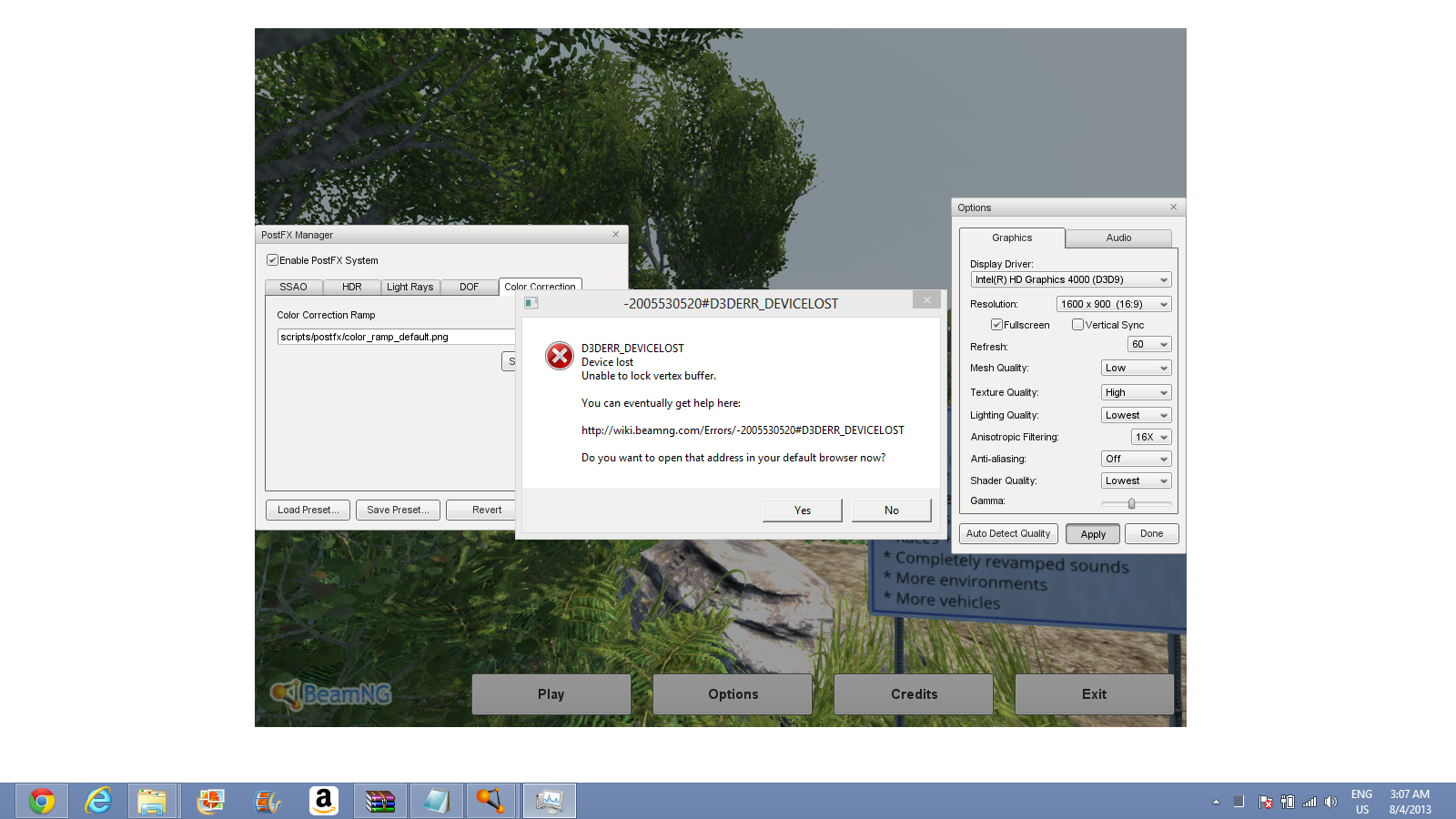Viewport: 1456px width, 819px height.
Task: Open File Explorer from the taskbar
Action: click(153, 801)
